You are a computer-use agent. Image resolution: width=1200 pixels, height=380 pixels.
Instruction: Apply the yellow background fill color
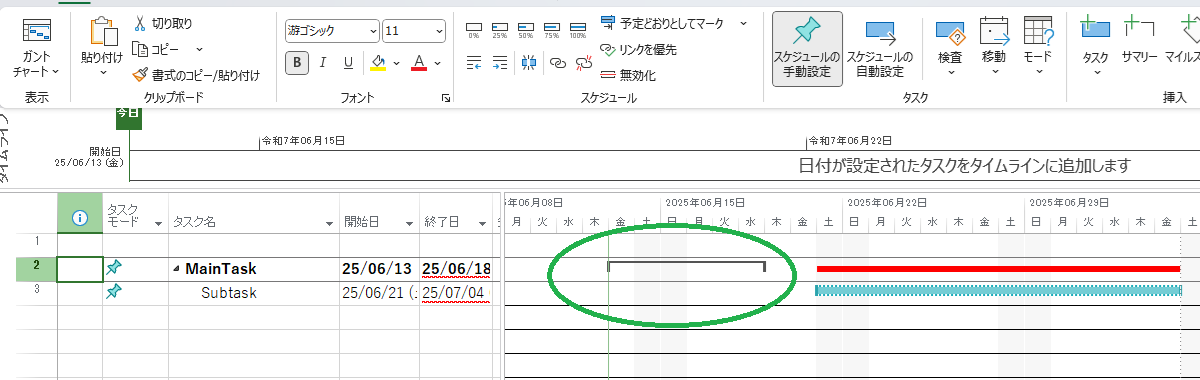pos(378,63)
